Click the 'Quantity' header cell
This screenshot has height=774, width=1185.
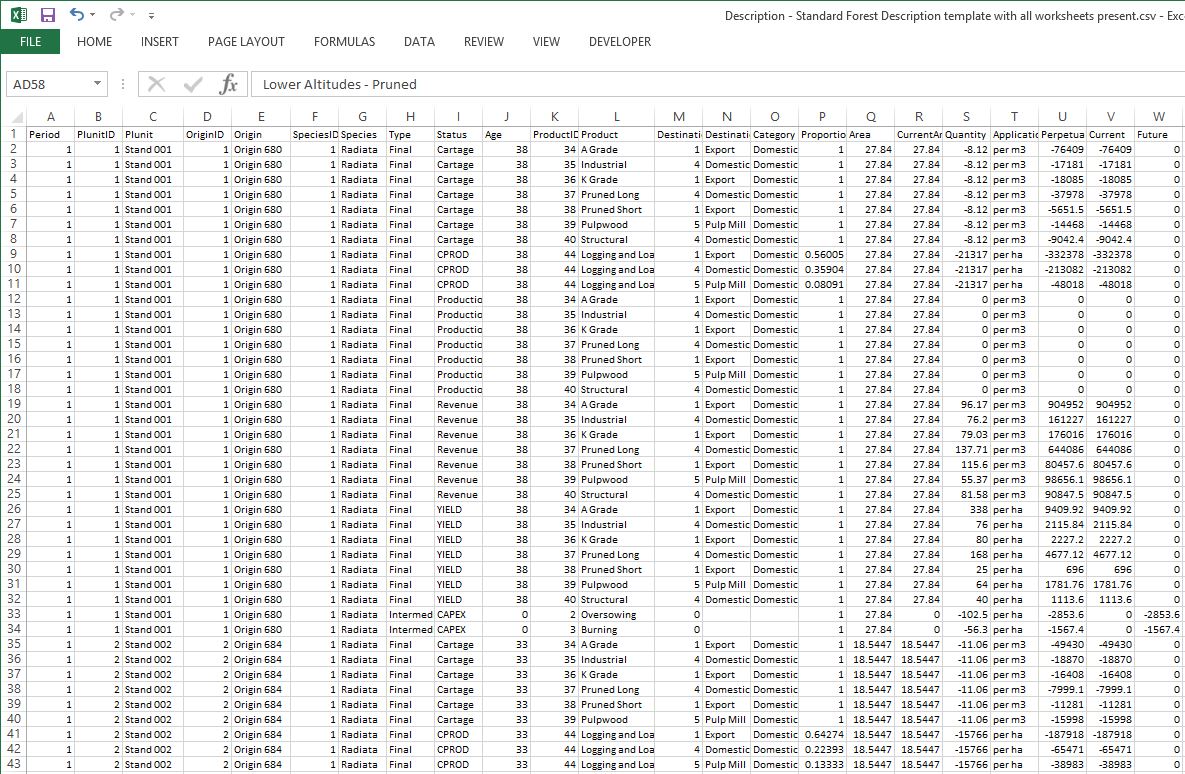tap(966, 135)
